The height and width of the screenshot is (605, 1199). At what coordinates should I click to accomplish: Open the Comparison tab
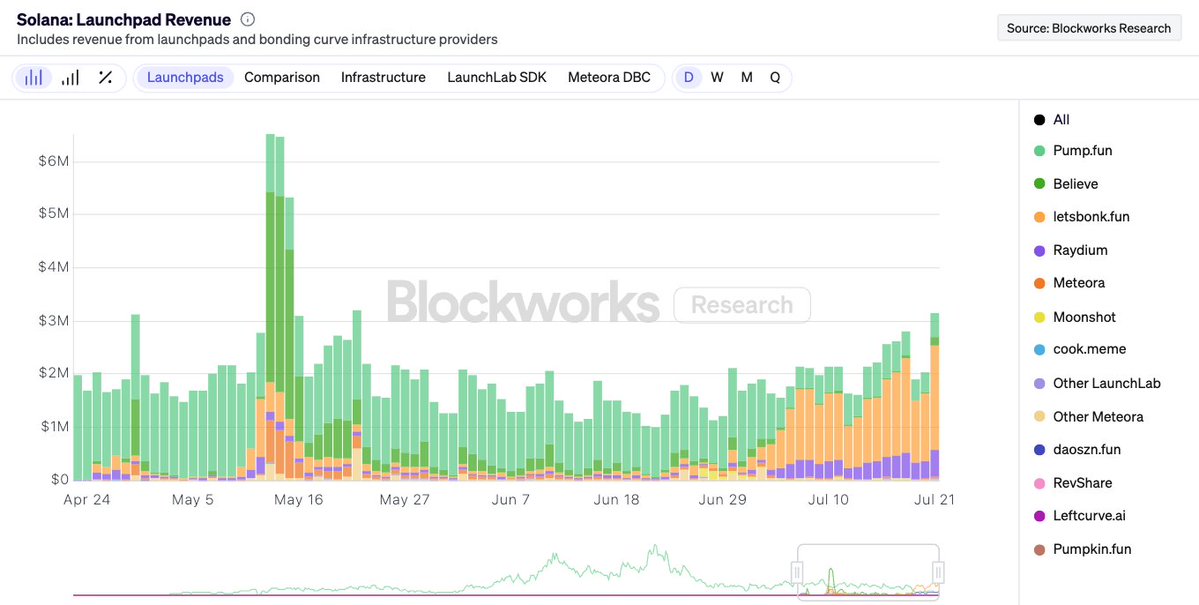pos(282,77)
